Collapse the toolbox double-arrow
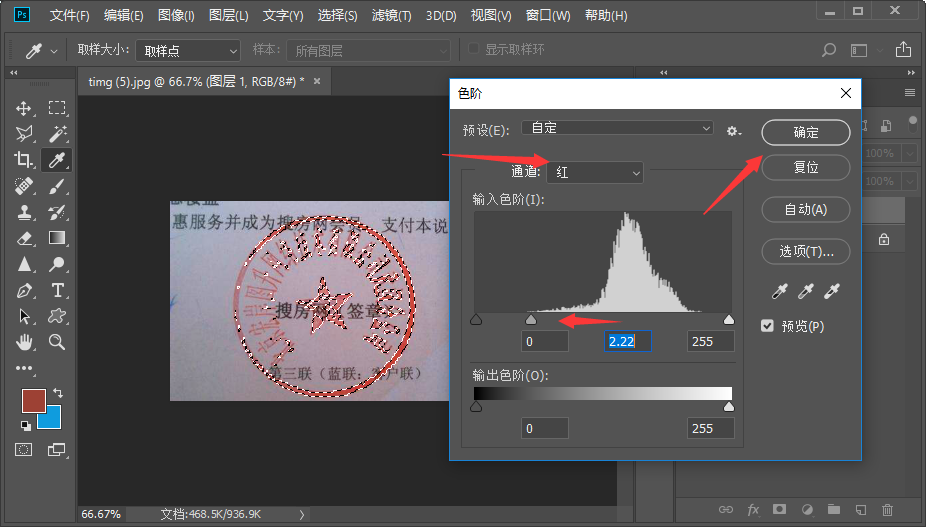The image size is (926, 527). pyautogui.click(x=14, y=73)
